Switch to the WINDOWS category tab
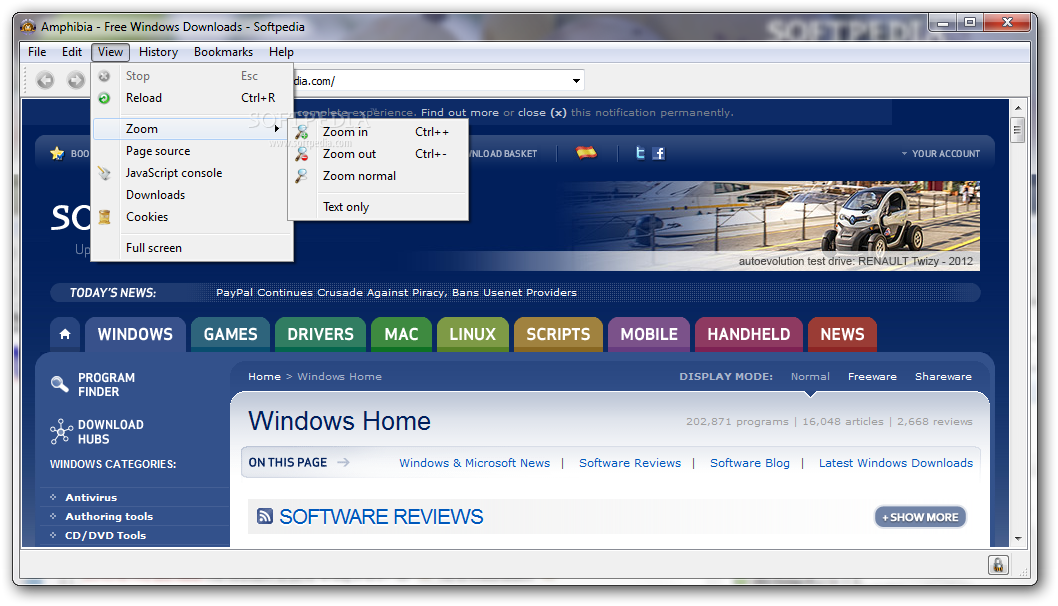 tap(135, 334)
